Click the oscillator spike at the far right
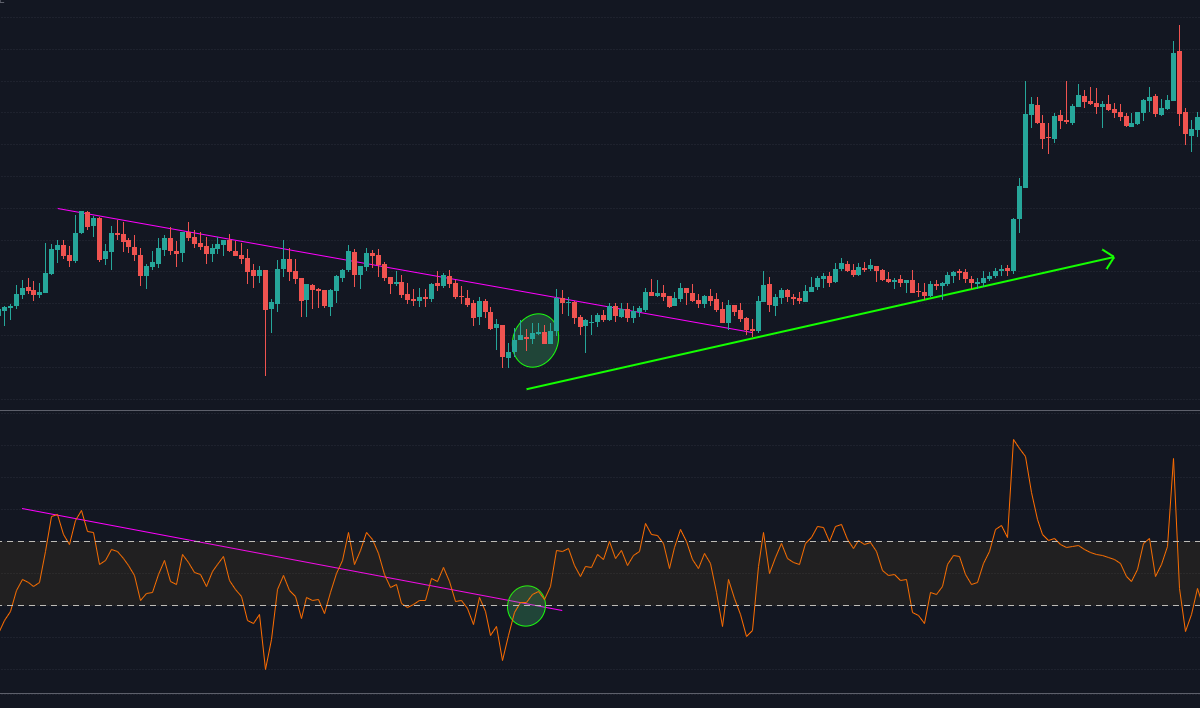The height and width of the screenshot is (708, 1200). click(x=1172, y=462)
